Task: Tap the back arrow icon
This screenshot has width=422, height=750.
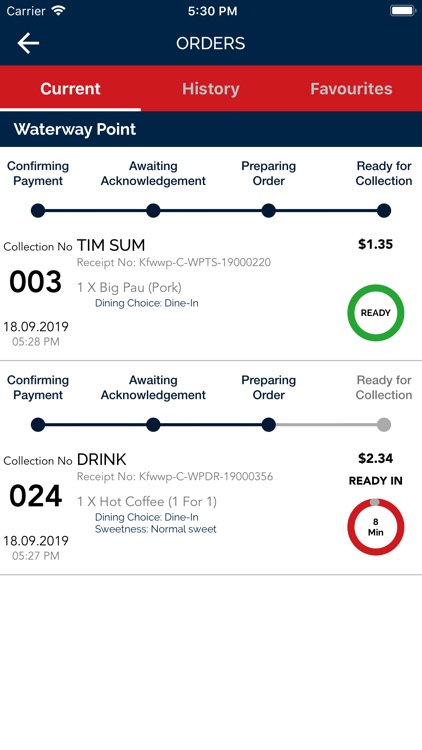Action: coord(28,44)
